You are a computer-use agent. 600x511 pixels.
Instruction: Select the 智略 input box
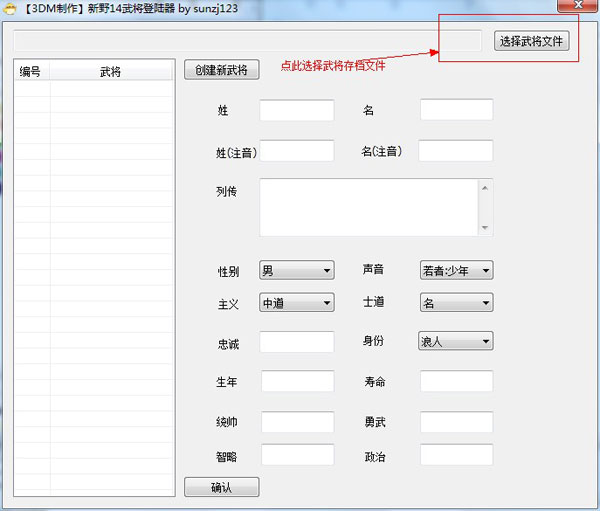click(298, 454)
